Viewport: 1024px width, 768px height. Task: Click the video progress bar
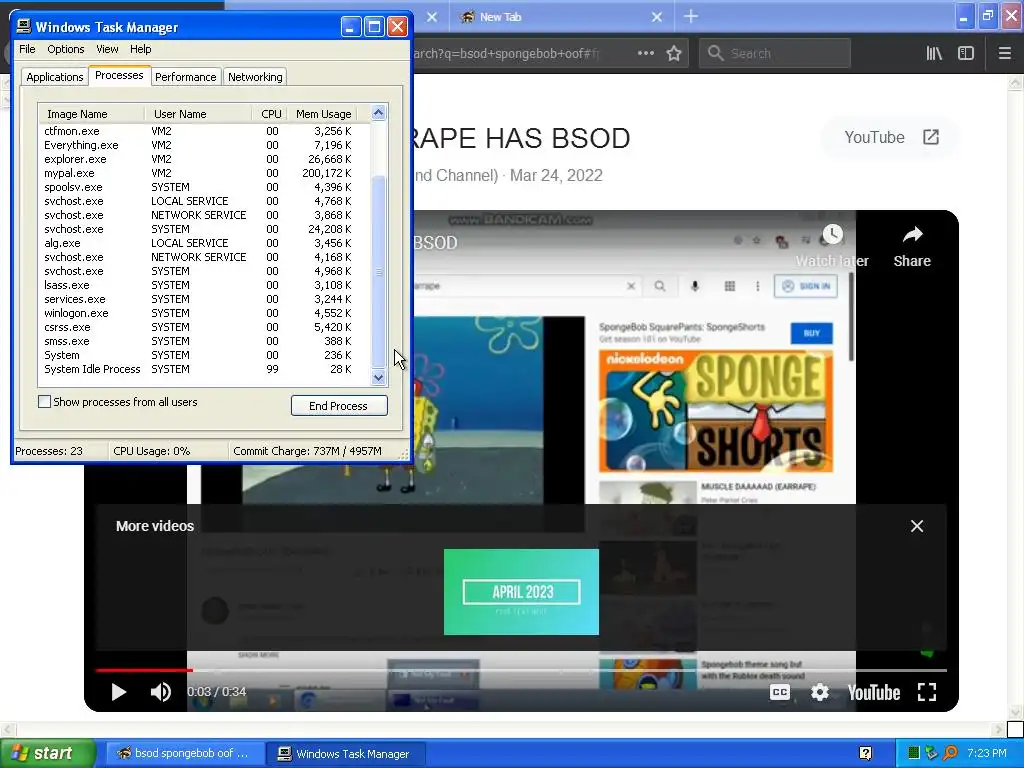point(521,670)
